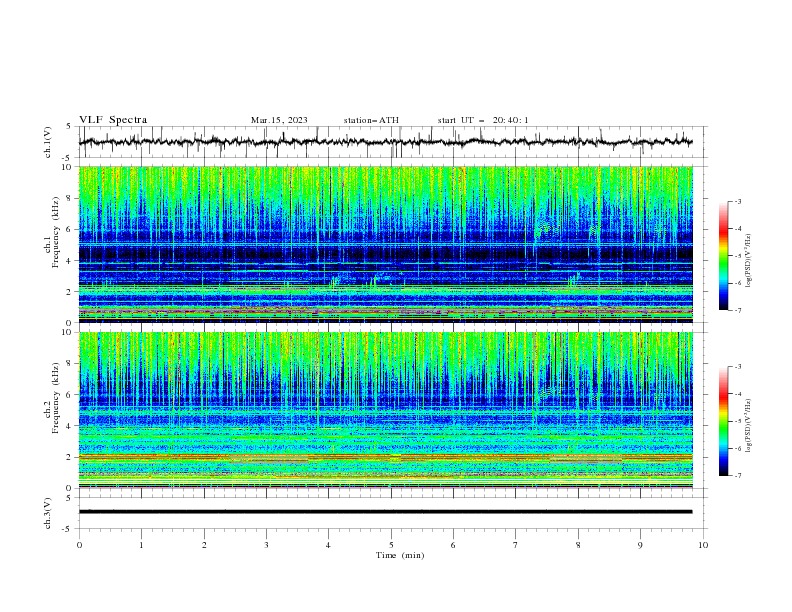This screenshot has height=612, width=792.
Task: Click the ch.3 black waveform trace
Action: [x=385, y=512]
